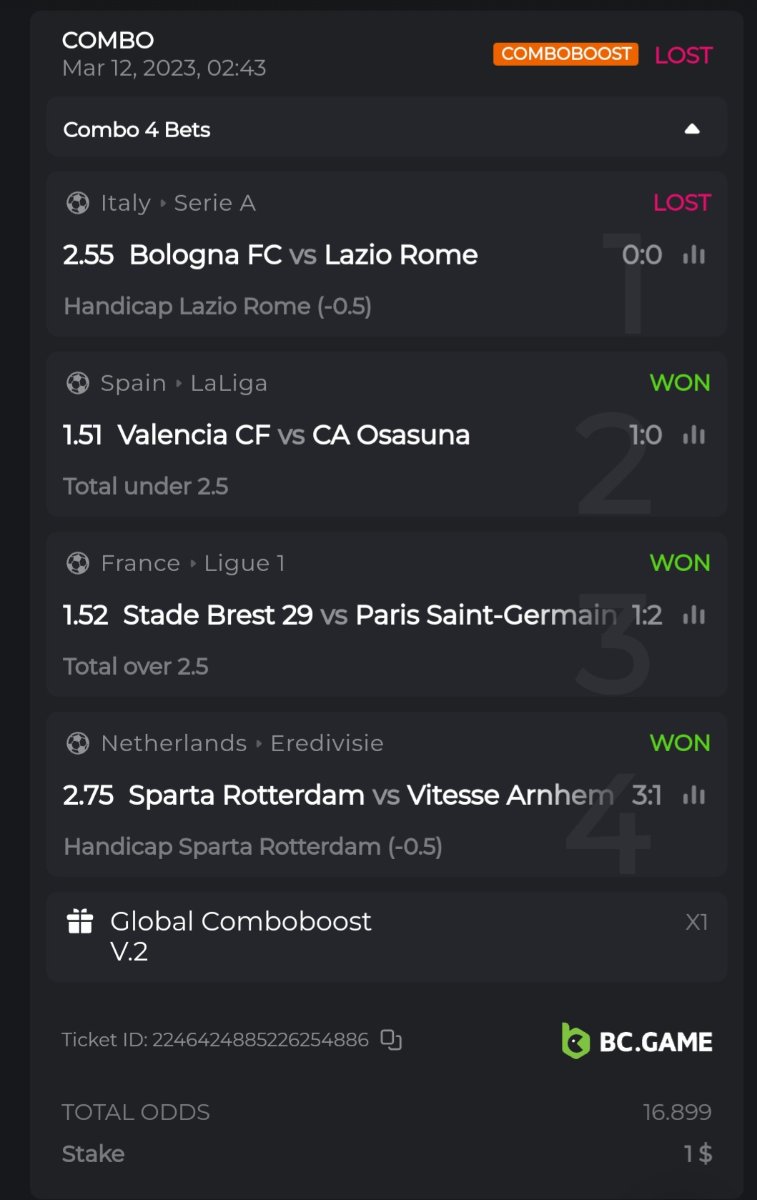Open the Serie A league link
Viewport: 757px width, 1200px height.
(x=214, y=203)
